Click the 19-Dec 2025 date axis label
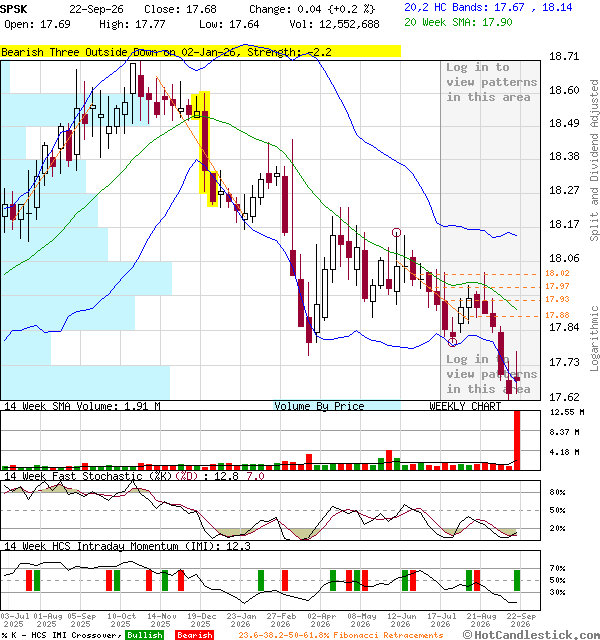This screenshot has width=600, height=640. pos(201,620)
